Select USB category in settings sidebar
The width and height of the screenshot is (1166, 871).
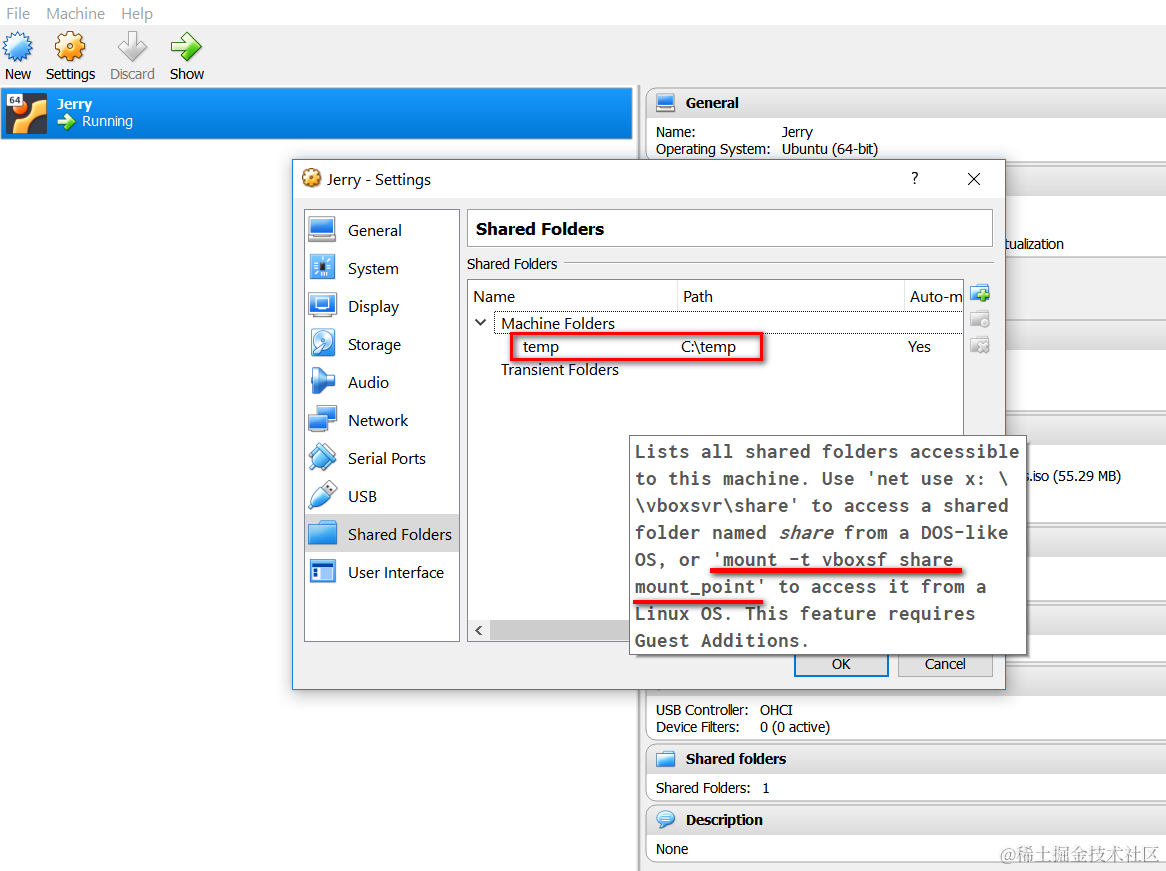(x=382, y=496)
